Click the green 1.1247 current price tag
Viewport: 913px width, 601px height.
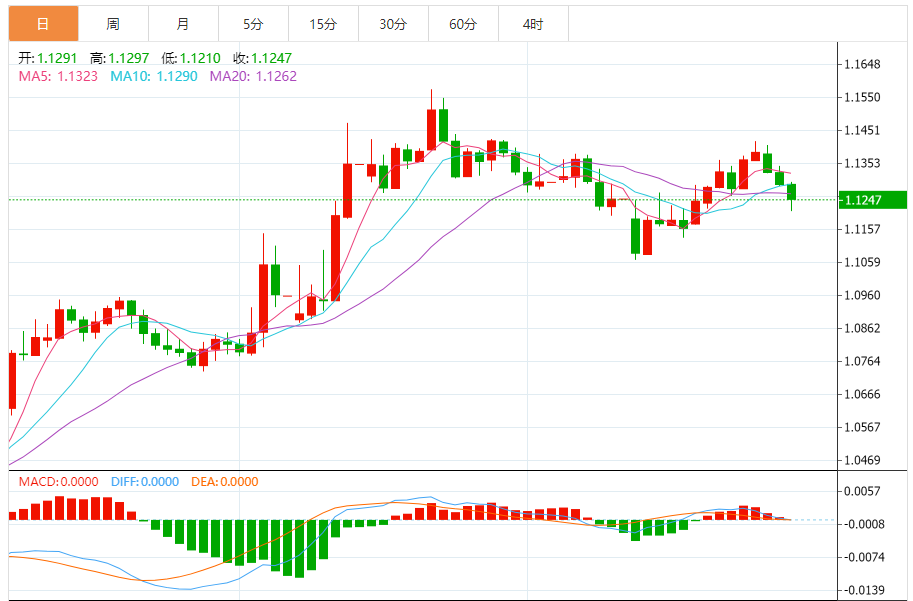point(872,200)
